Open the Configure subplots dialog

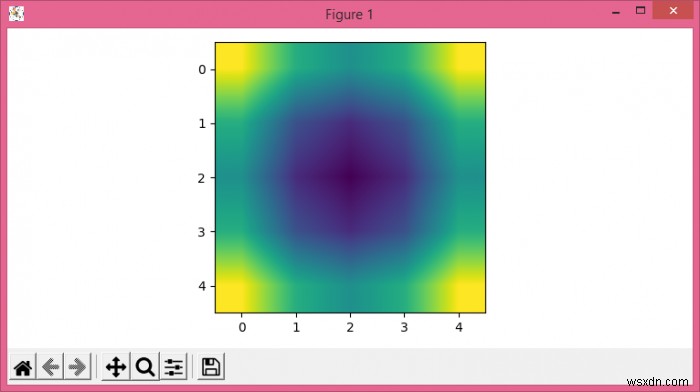pyautogui.click(x=174, y=367)
